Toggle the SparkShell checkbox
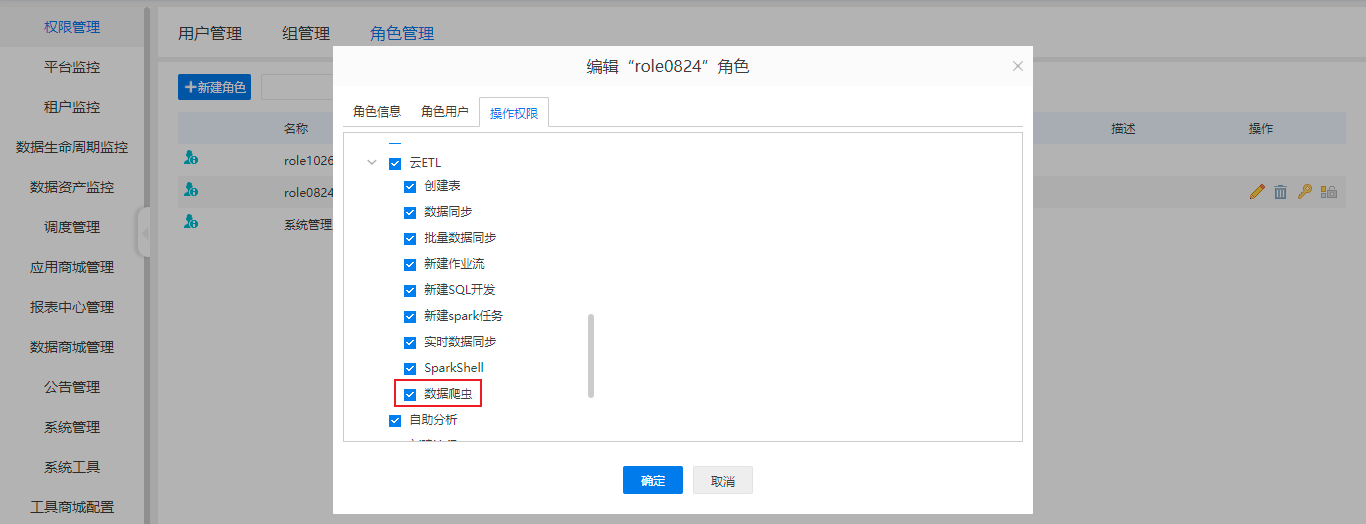 pos(410,368)
